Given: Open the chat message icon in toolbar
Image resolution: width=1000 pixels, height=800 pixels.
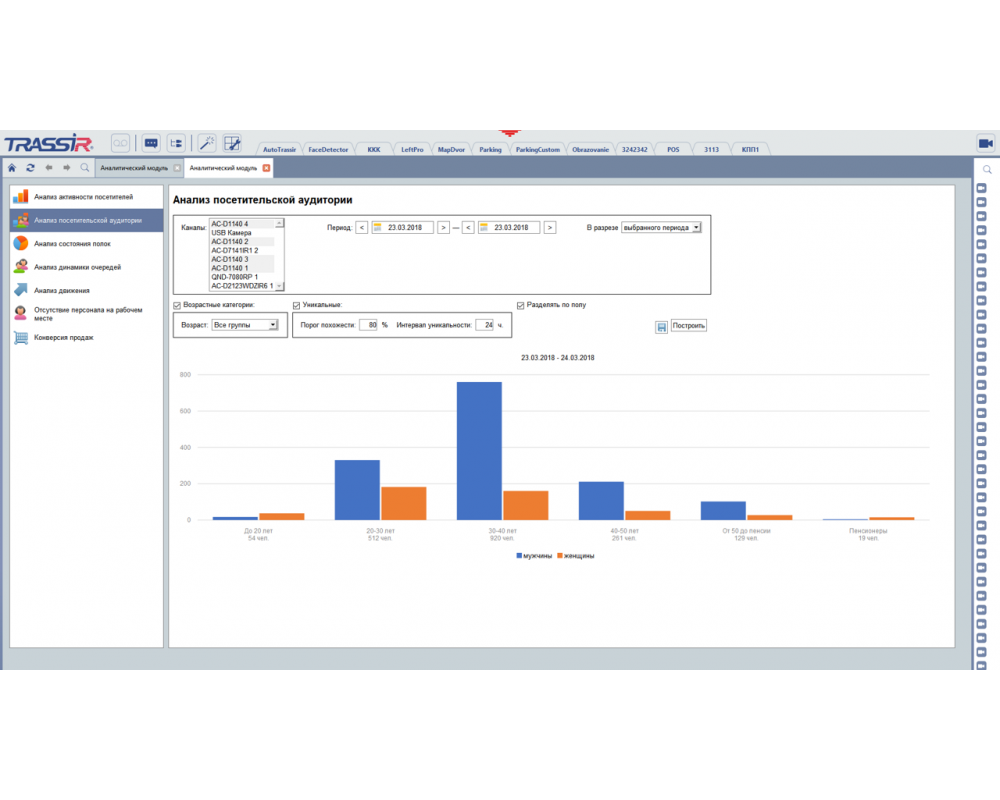Looking at the screenshot, I should click(x=151, y=143).
